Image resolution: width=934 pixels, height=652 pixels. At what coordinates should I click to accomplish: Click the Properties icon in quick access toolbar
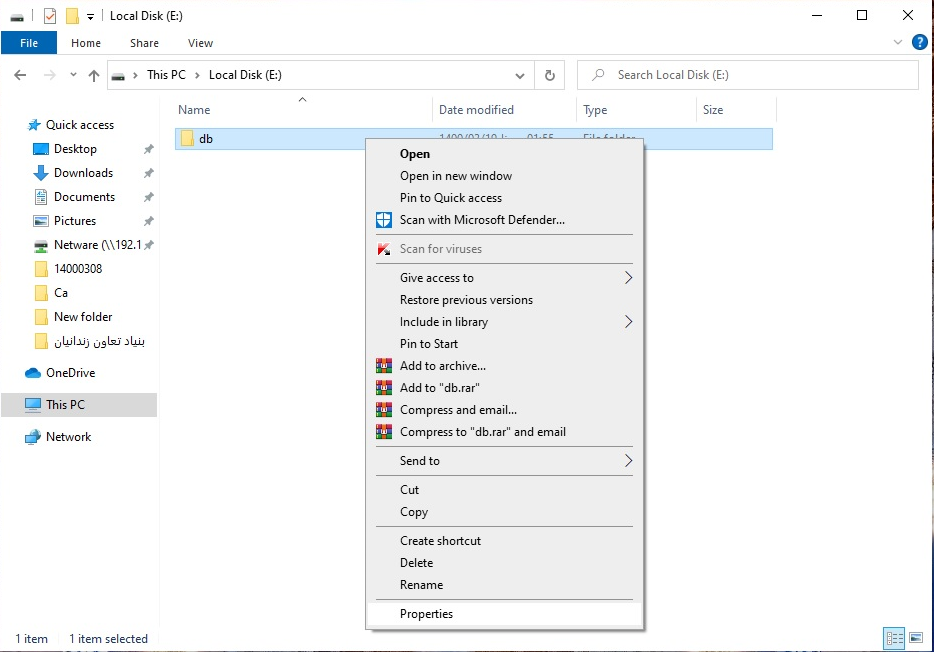[x=50, y=16]
